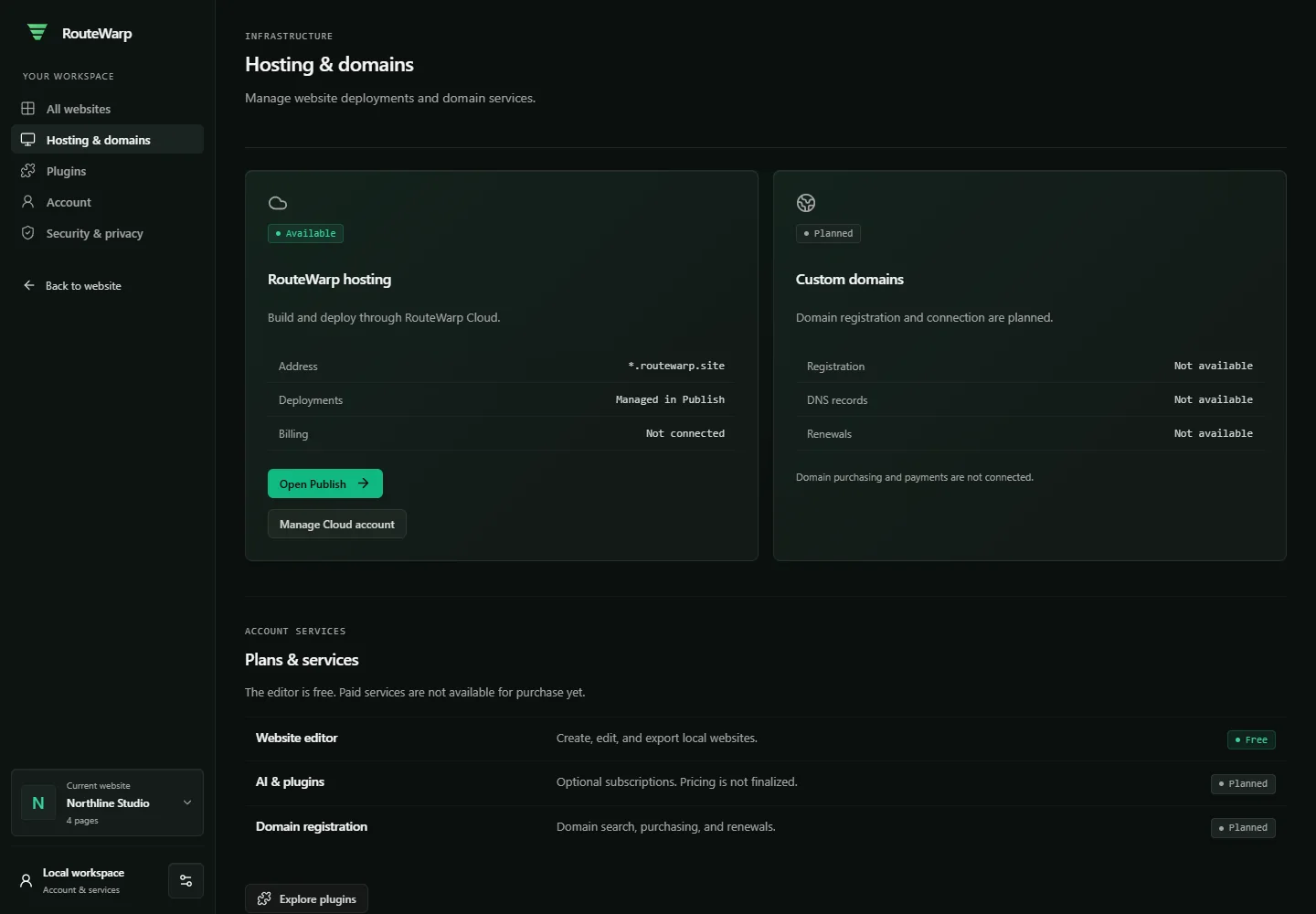The image size is (1316, 914).
Task: Click the All websites grid icon
Action: point(28,109)
